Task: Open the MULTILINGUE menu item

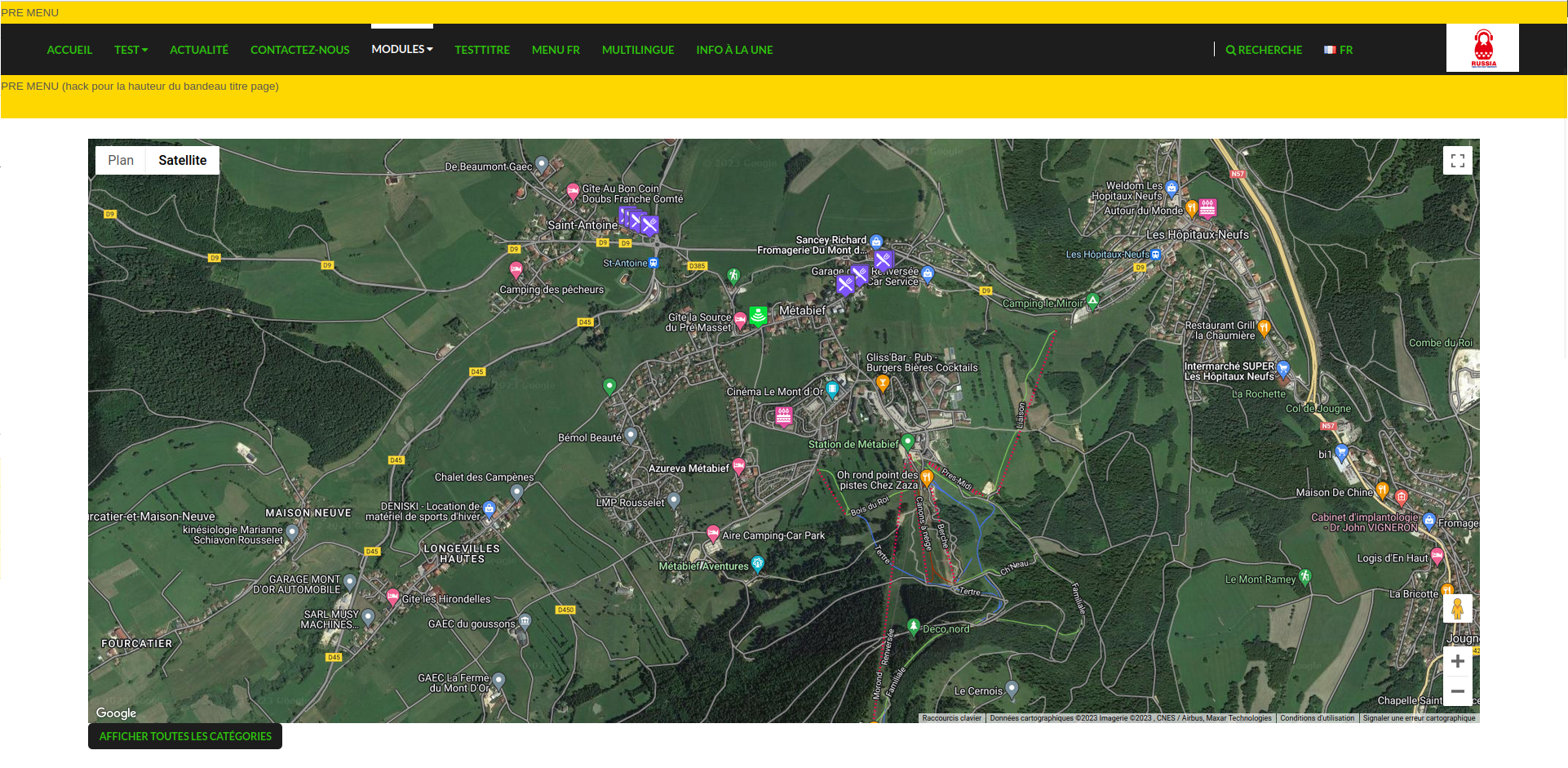Action: 638,50
